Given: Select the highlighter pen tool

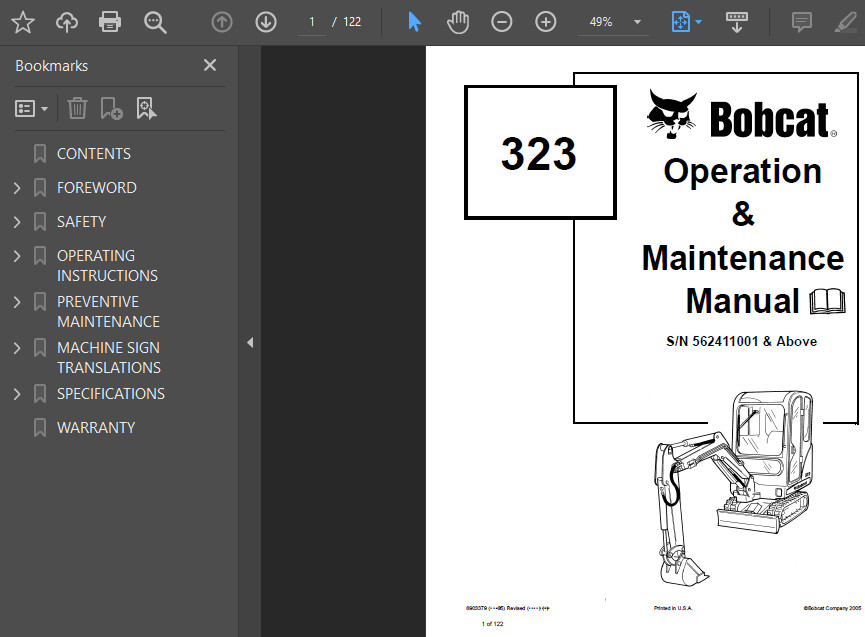Looking at the screenshot, I should [x=845, y=22].
